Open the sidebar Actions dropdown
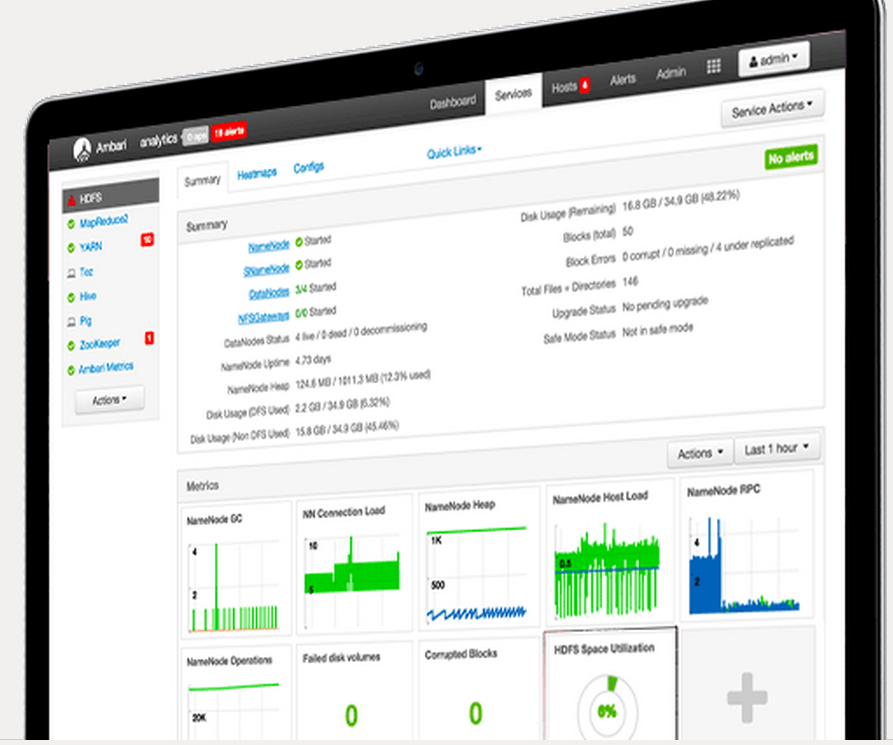 coord(110,399)
